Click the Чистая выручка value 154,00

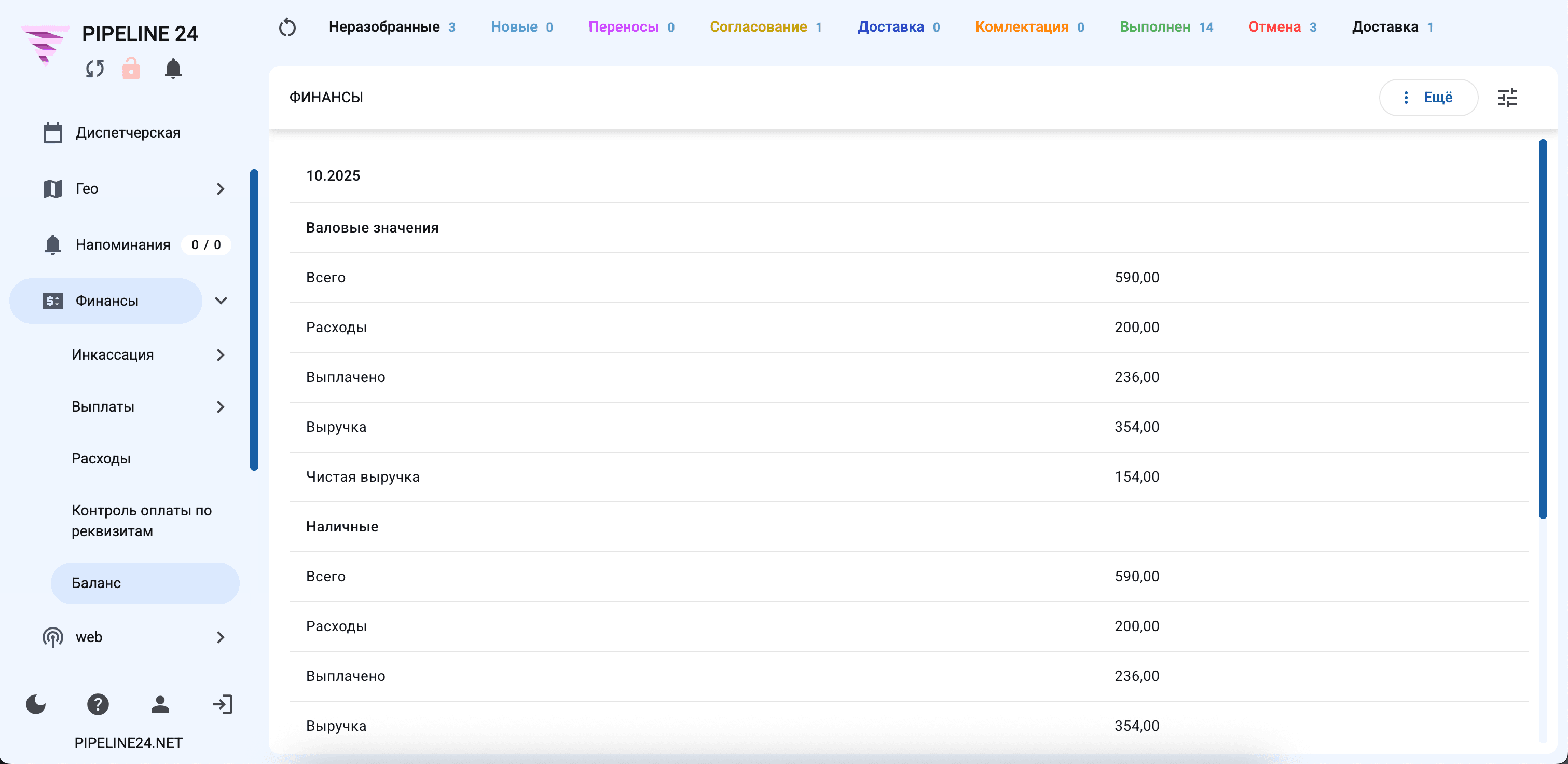tap(1136, 476)
